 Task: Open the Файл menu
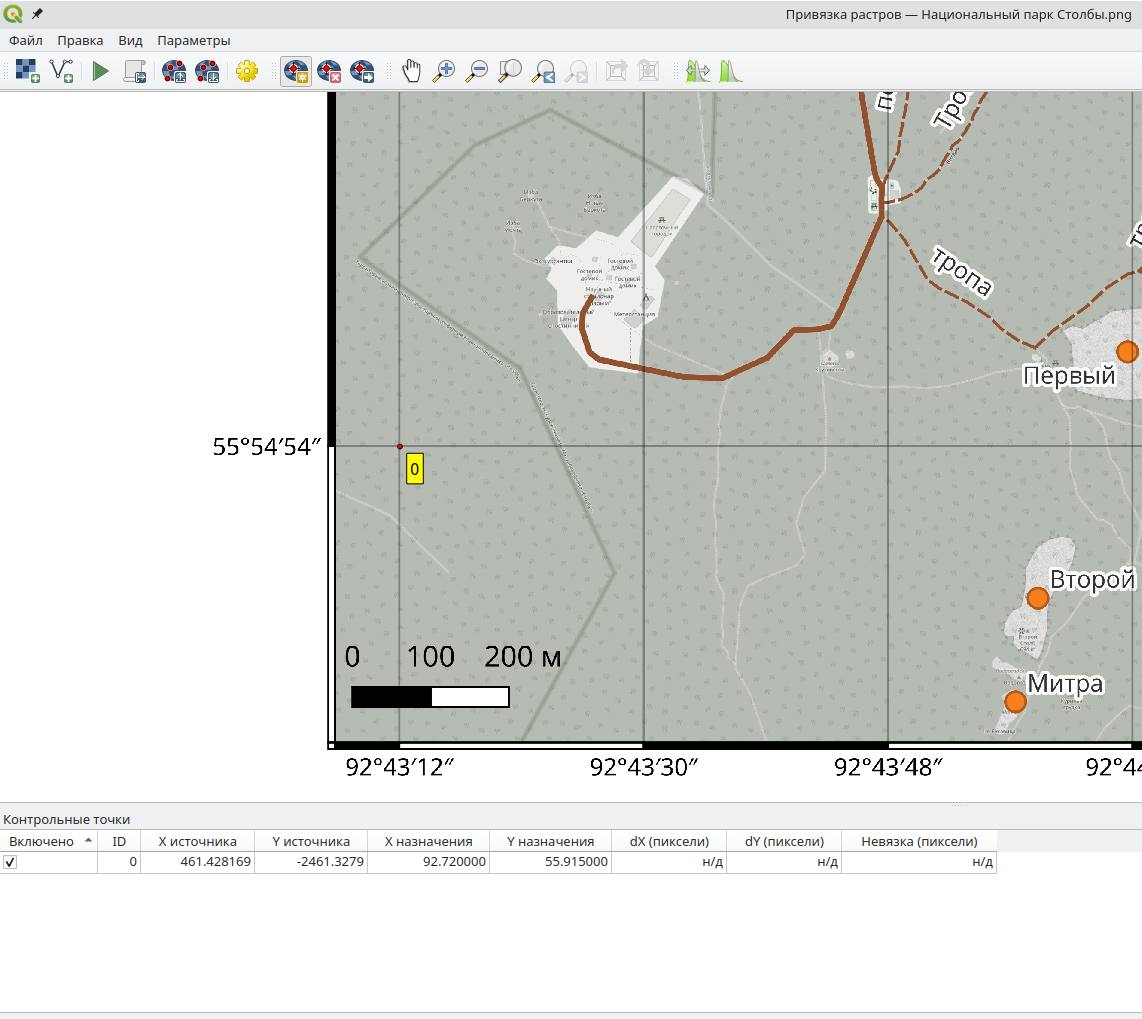26,41
